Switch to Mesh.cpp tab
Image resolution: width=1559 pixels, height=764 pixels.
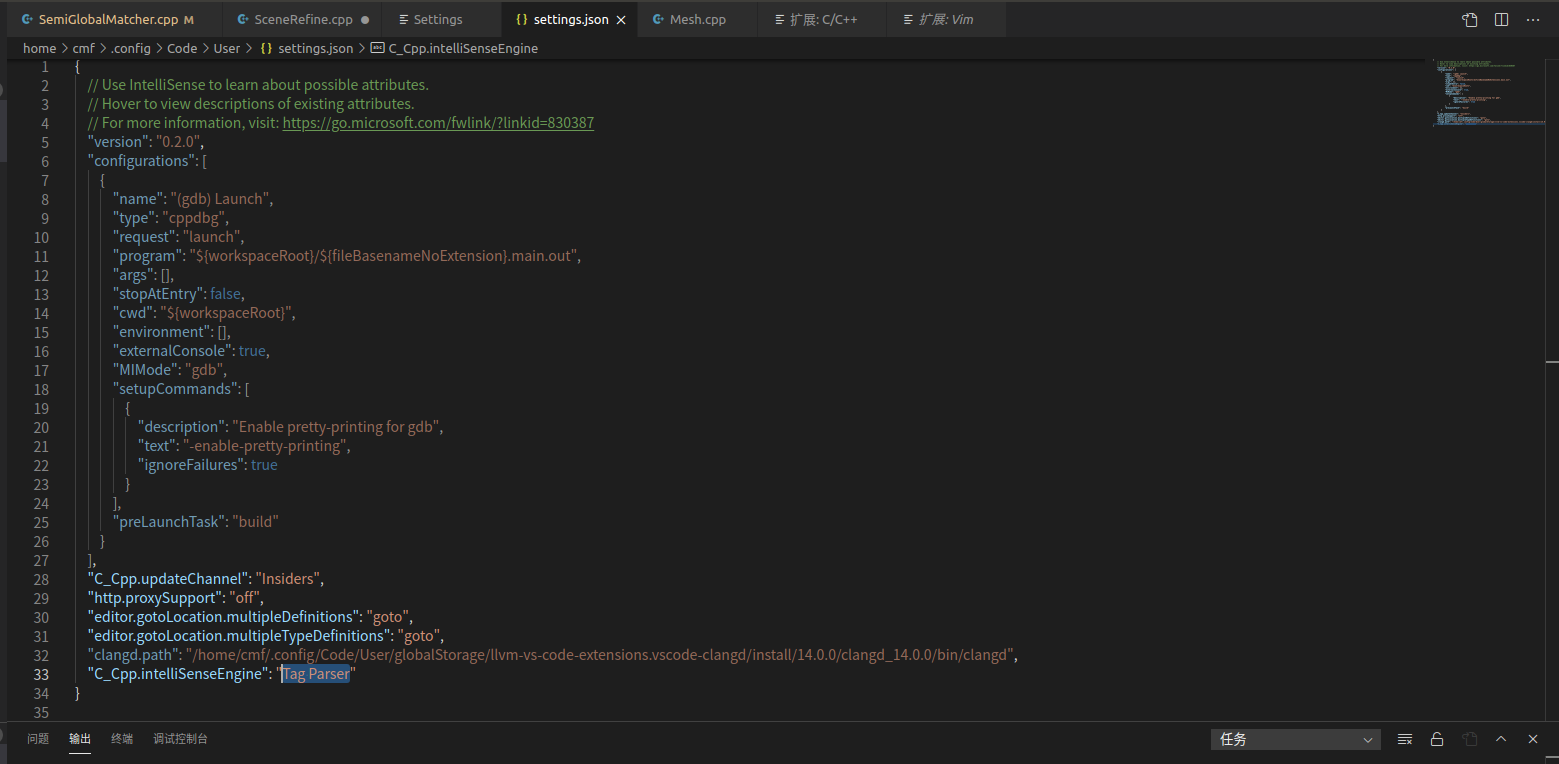(698, 20)
